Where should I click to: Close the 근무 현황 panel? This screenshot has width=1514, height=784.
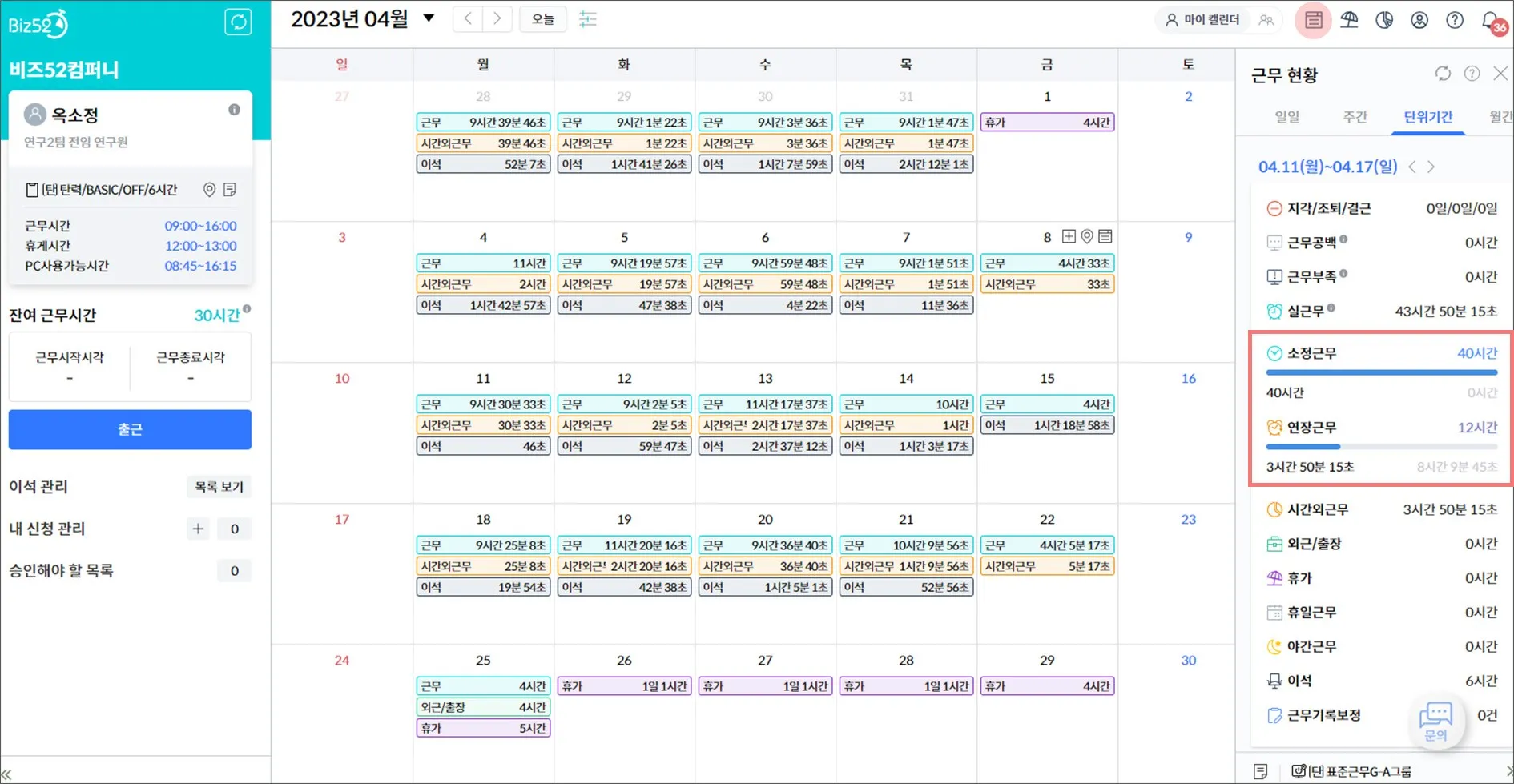[x=1500, y=74]
